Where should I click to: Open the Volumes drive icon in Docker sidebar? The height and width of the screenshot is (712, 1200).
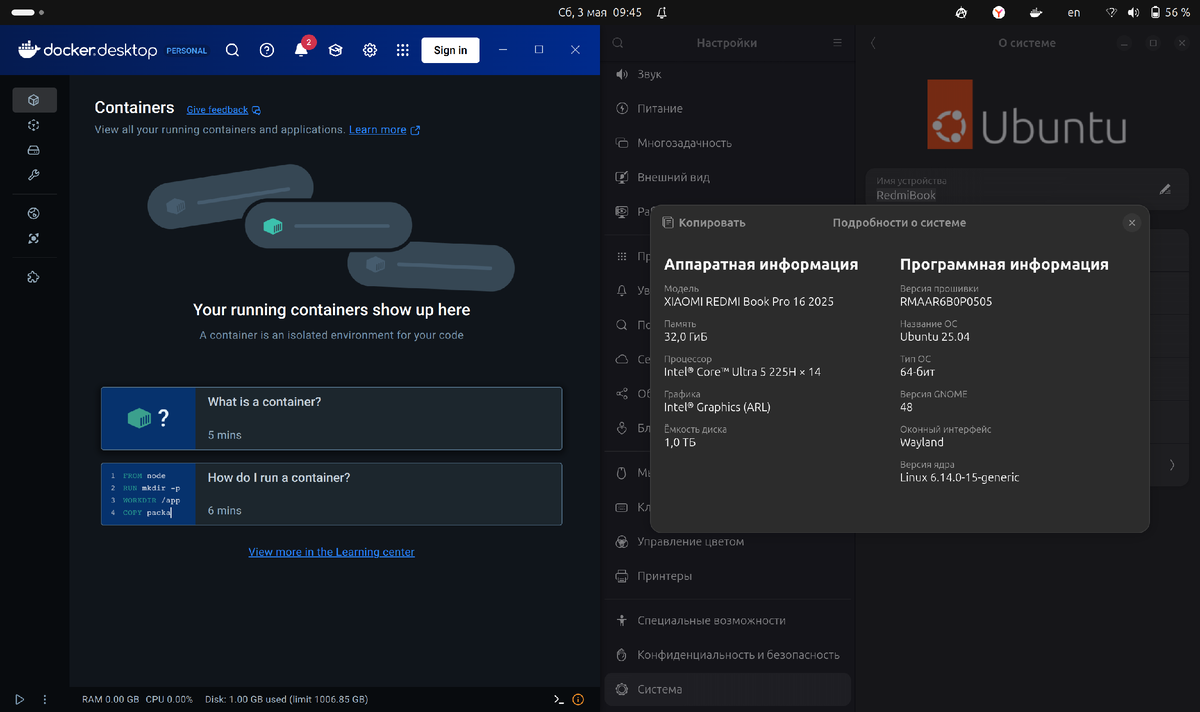[x=34, y=151]
